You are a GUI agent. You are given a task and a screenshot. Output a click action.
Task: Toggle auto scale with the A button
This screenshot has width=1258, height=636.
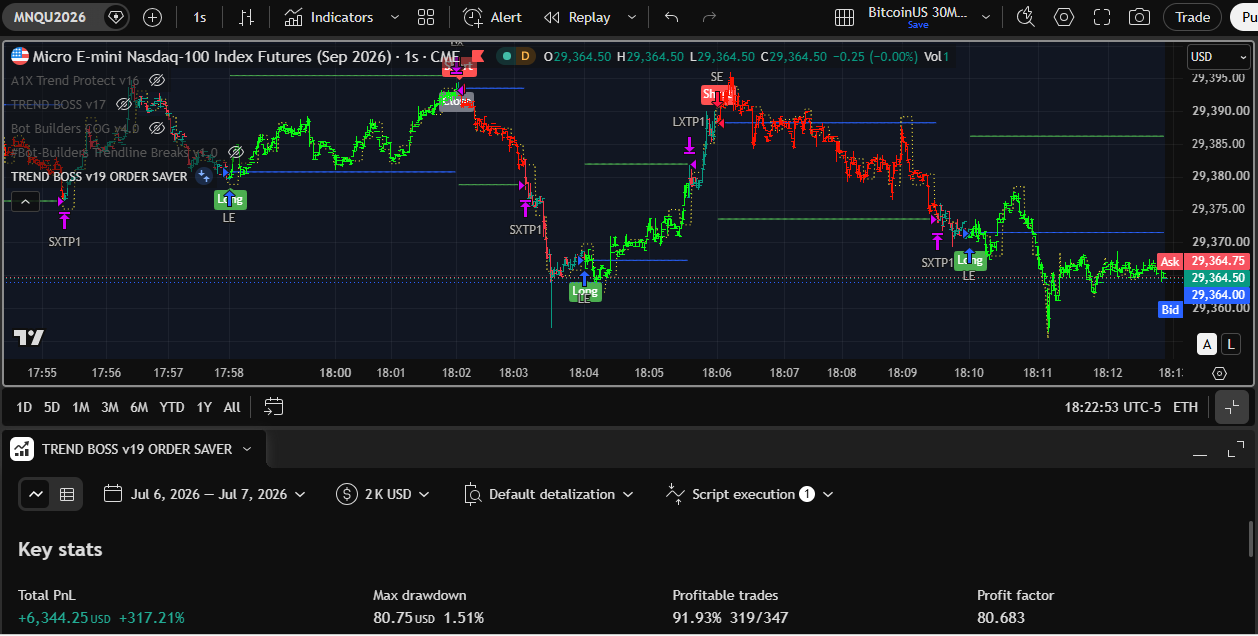(1208, 344)
